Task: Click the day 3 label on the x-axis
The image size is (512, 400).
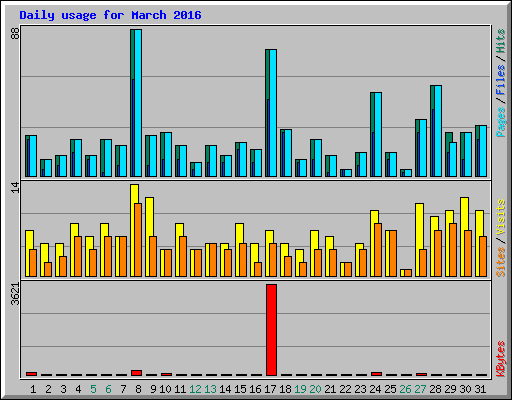Action: pos(63,389)
